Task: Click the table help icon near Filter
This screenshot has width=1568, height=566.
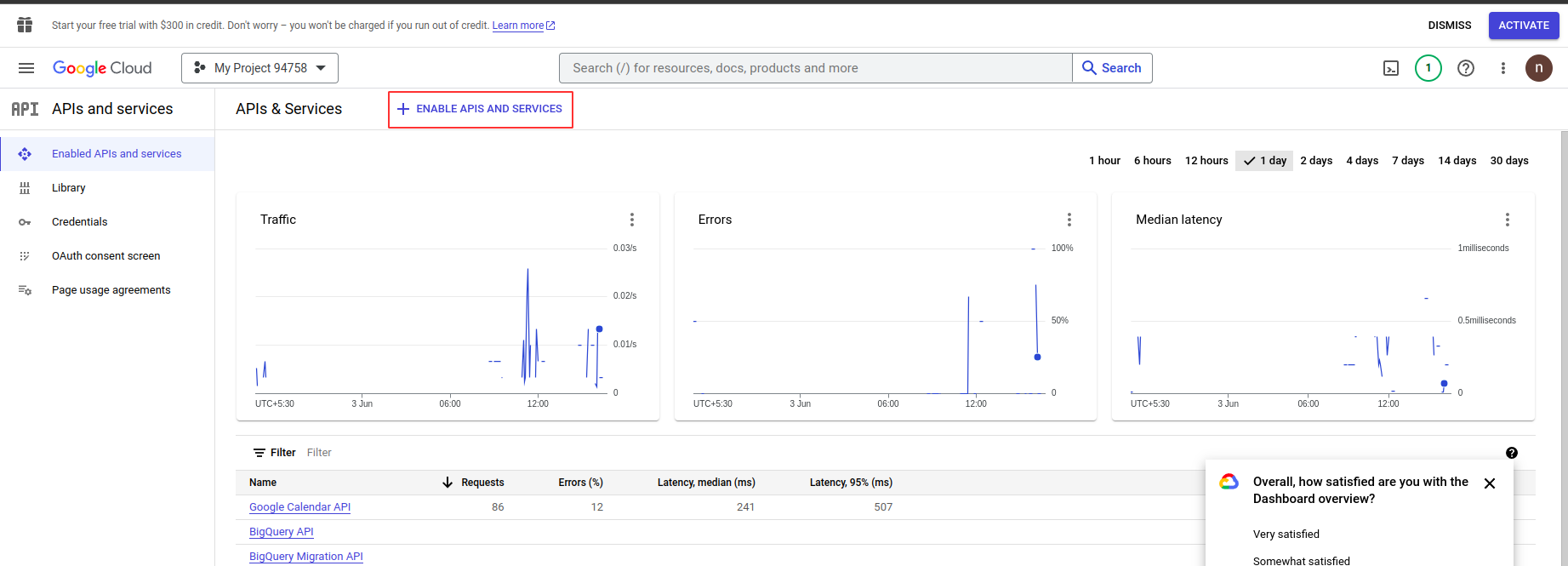Action: [x=1512, y=453]
